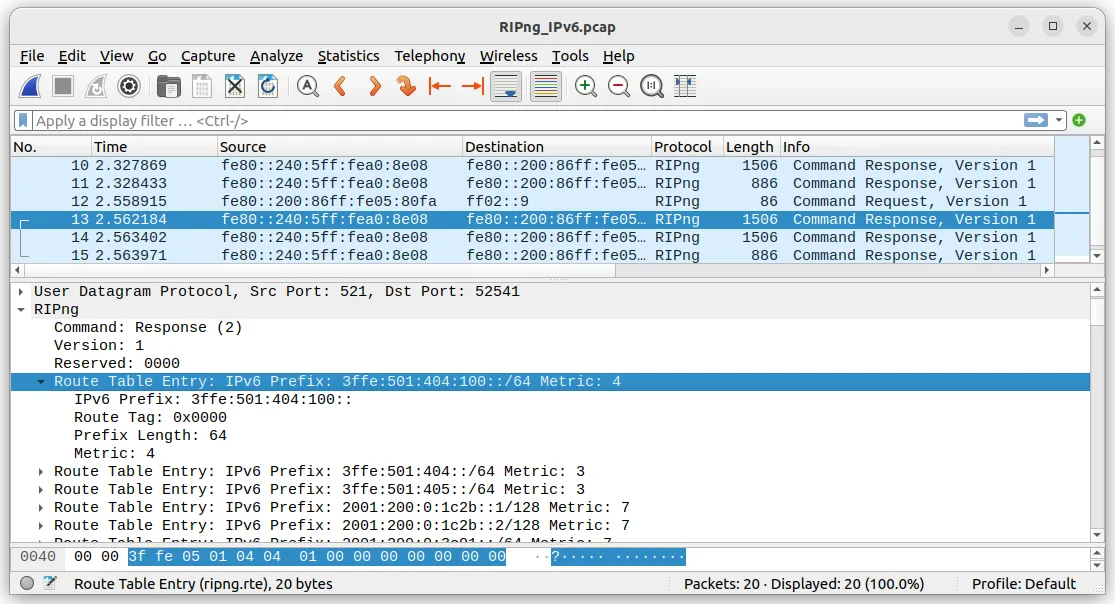Screen dimensions: 1115x604
Task: Jump to the last packet
Action: (x=473, y=87)
